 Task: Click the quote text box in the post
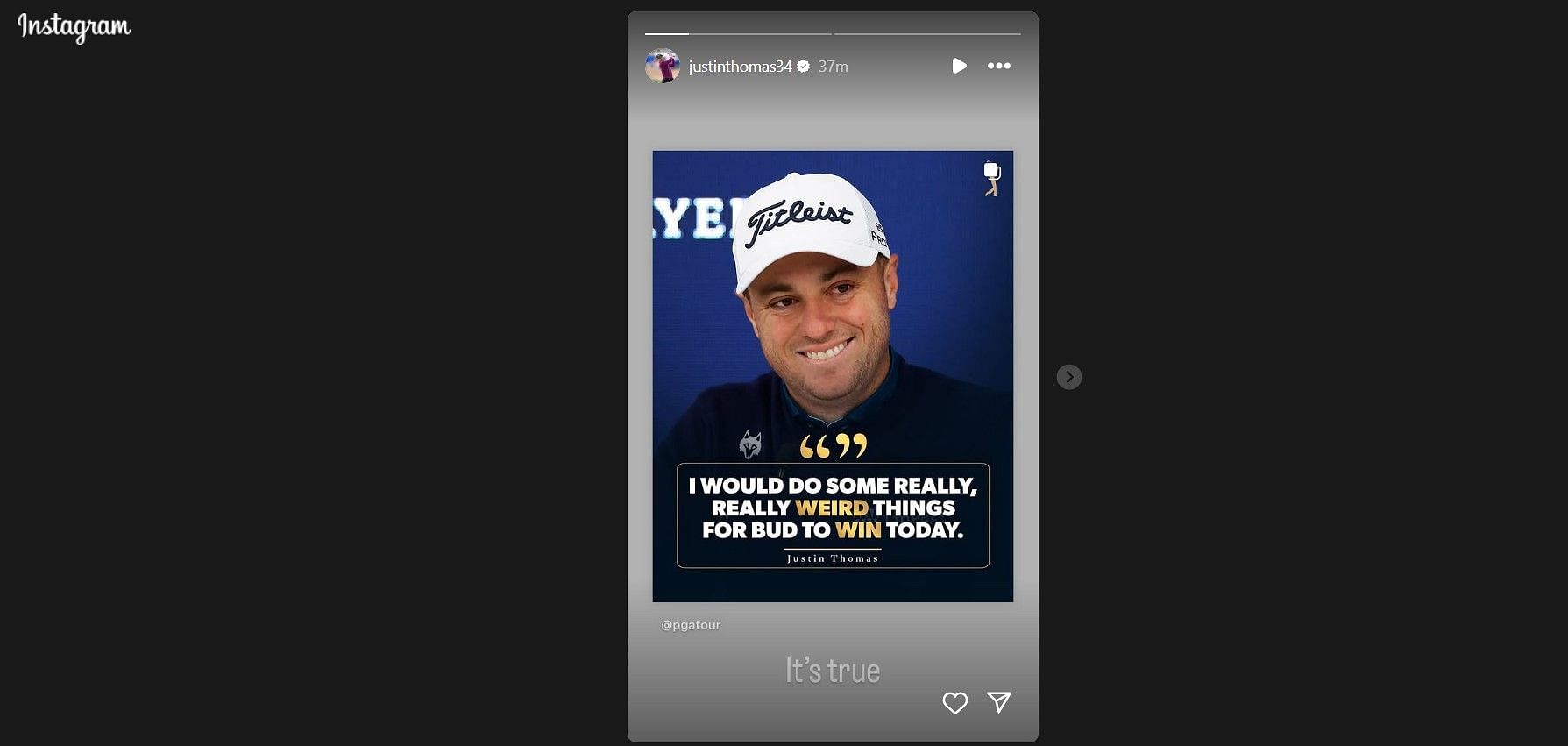[833, 515]
